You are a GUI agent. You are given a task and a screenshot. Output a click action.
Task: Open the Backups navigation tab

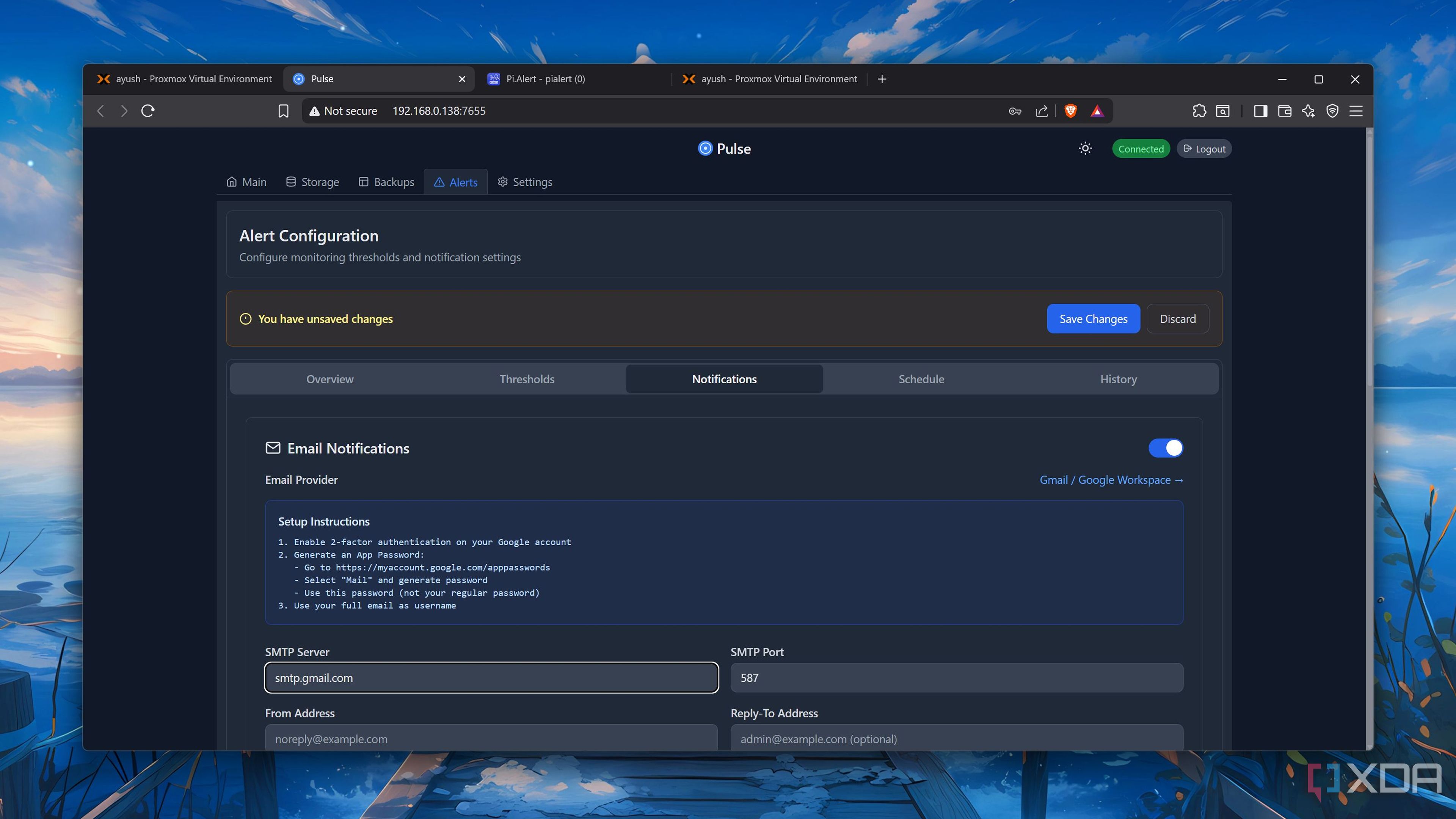387,182
